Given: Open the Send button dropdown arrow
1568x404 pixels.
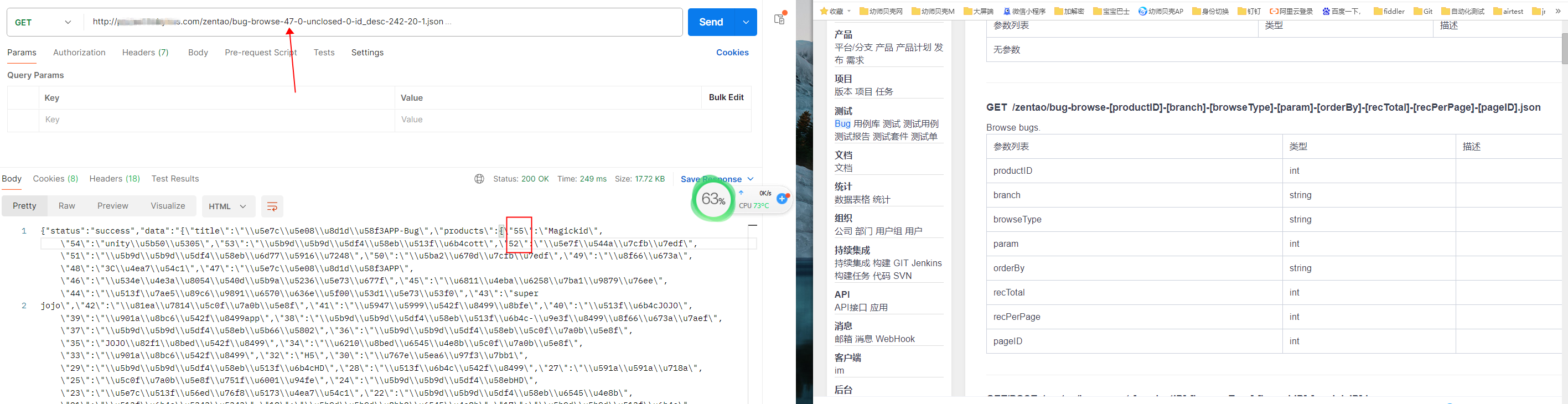Looking at the screenshot, I should point(746,22).
